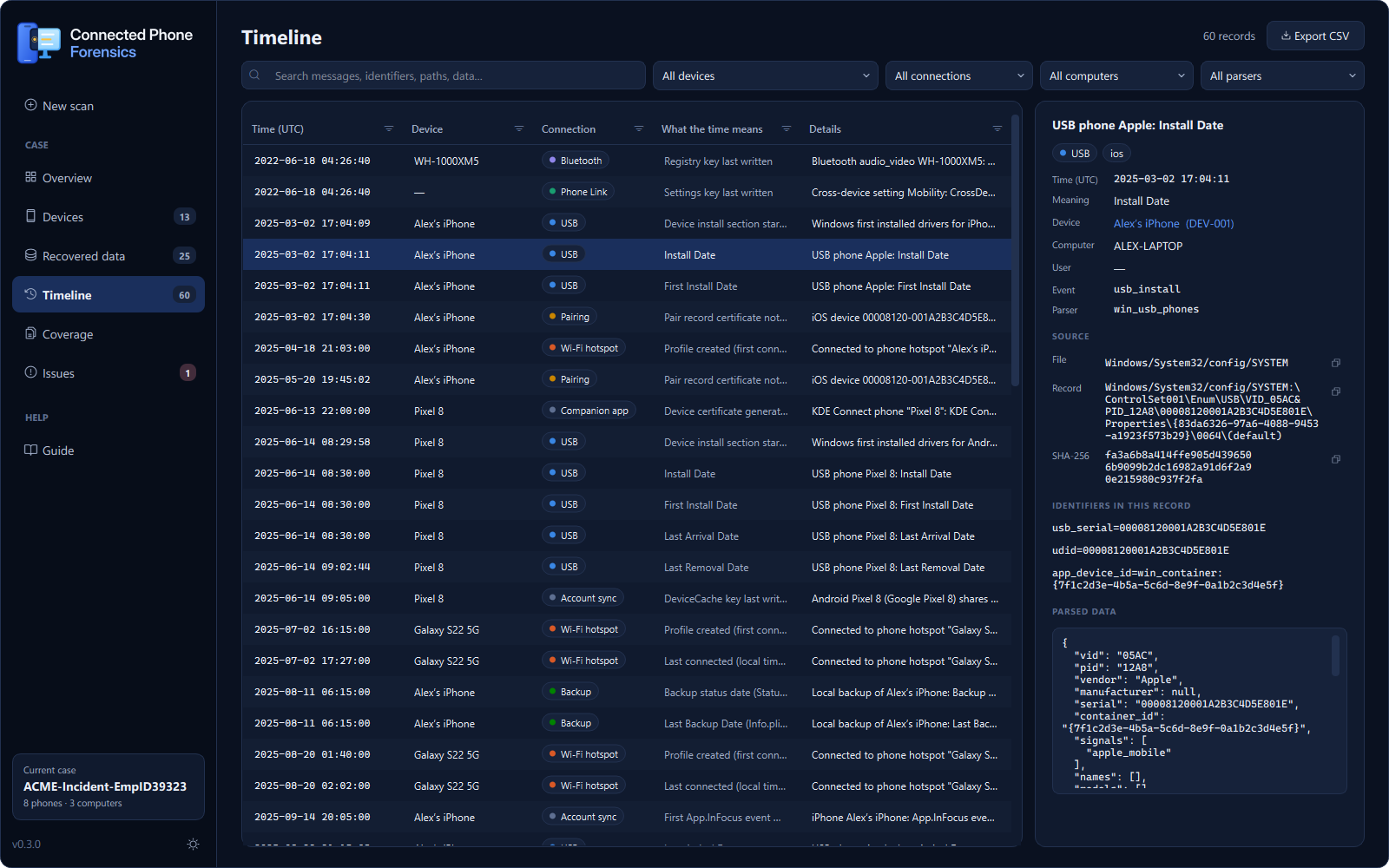This screenshot has width=1389, height=868.
Task: Copy the Record registry path
Action: coord(1336,391)
